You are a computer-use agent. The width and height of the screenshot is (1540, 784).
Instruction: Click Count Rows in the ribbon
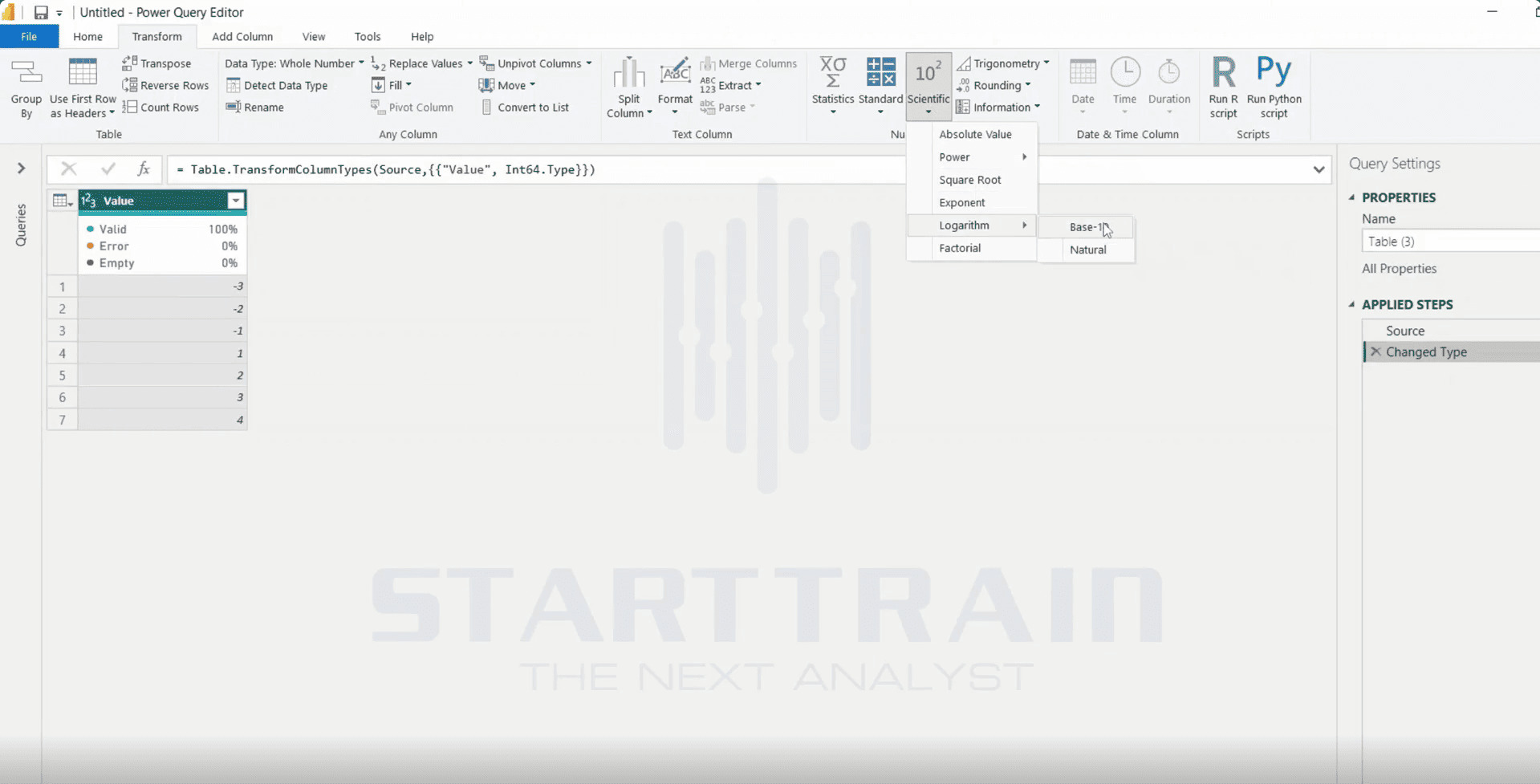[161, 107]
